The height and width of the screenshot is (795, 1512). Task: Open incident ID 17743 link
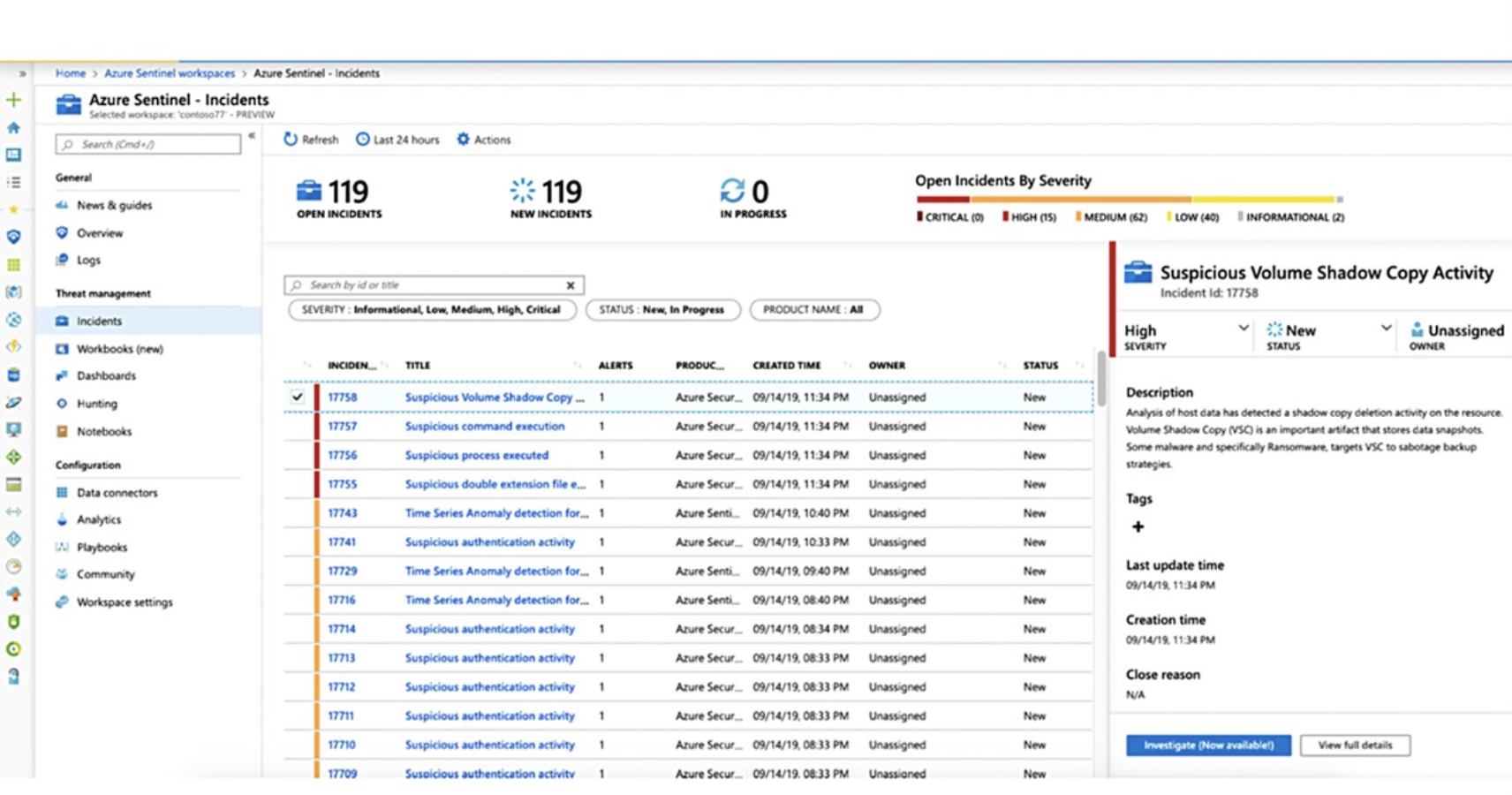pyautogui.click(x=342, y=513)
